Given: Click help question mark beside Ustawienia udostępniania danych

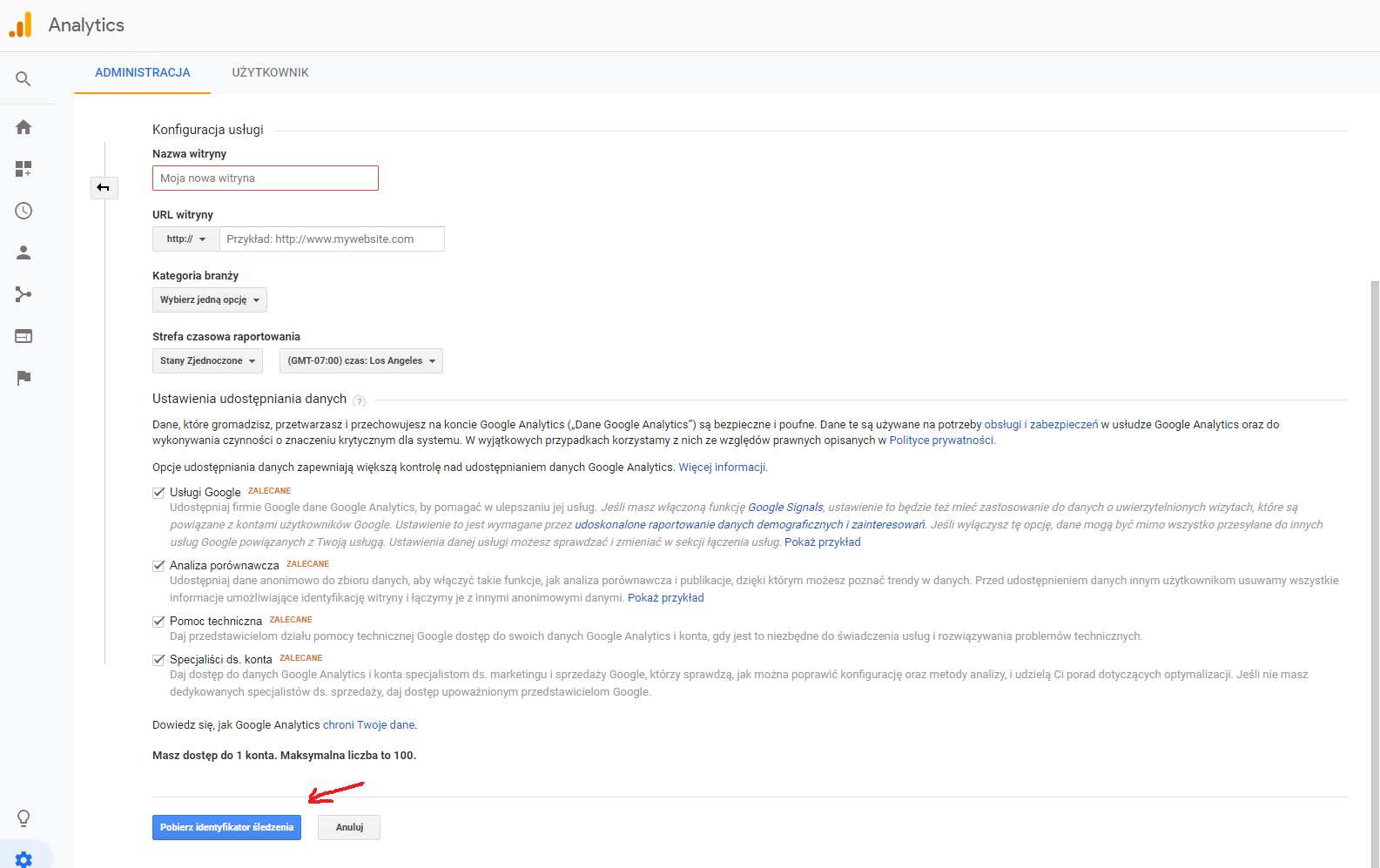Looking at the screenshot, I should [359, 401].
